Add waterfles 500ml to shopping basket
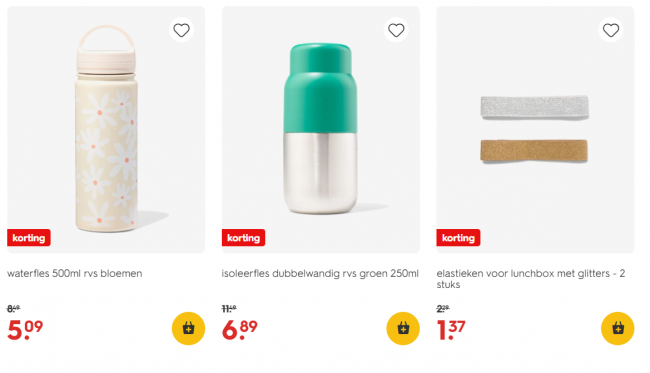This screenshot has height=373, width=650. coord(188,328)
